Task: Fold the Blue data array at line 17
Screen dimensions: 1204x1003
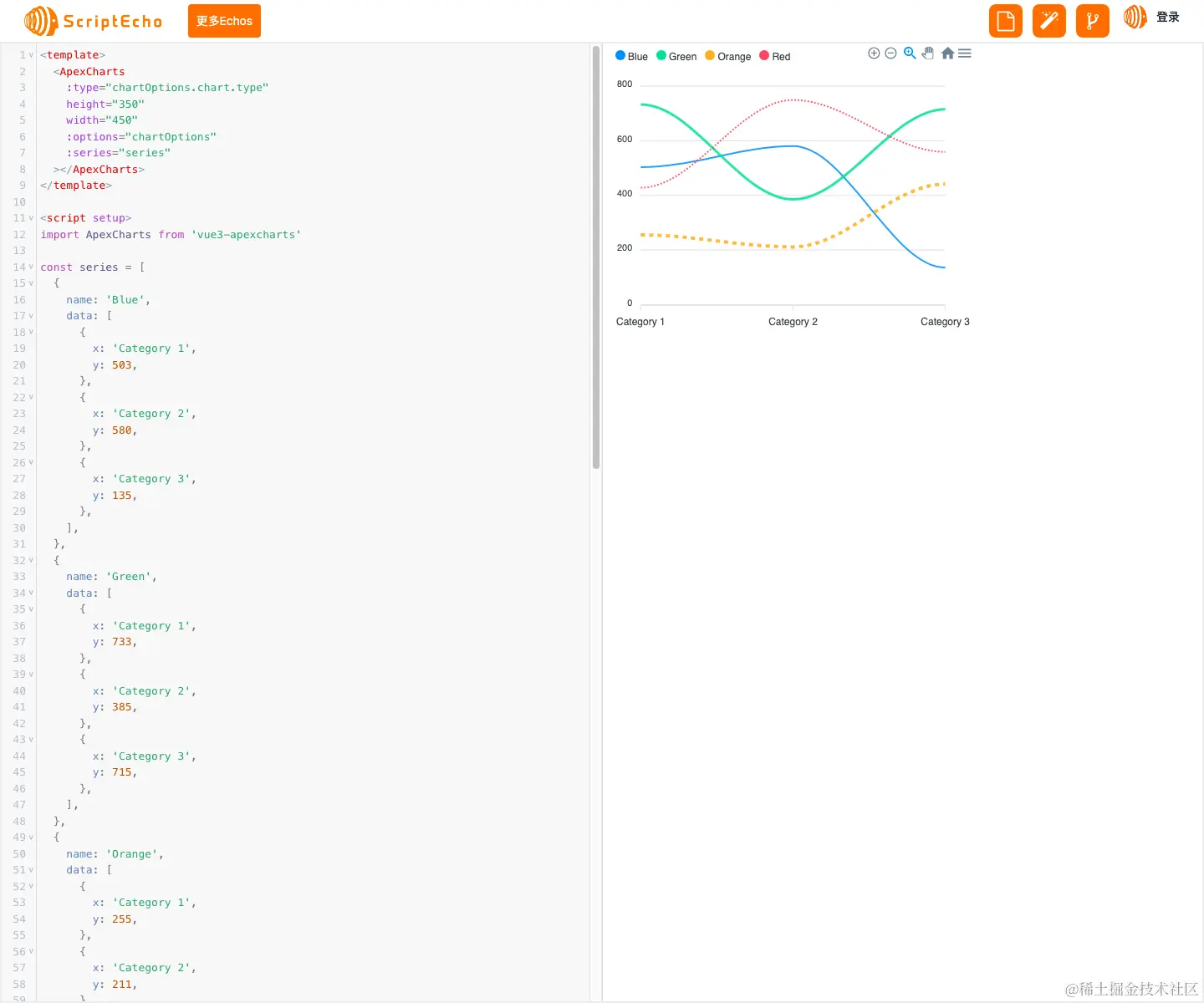Action: 32,316
